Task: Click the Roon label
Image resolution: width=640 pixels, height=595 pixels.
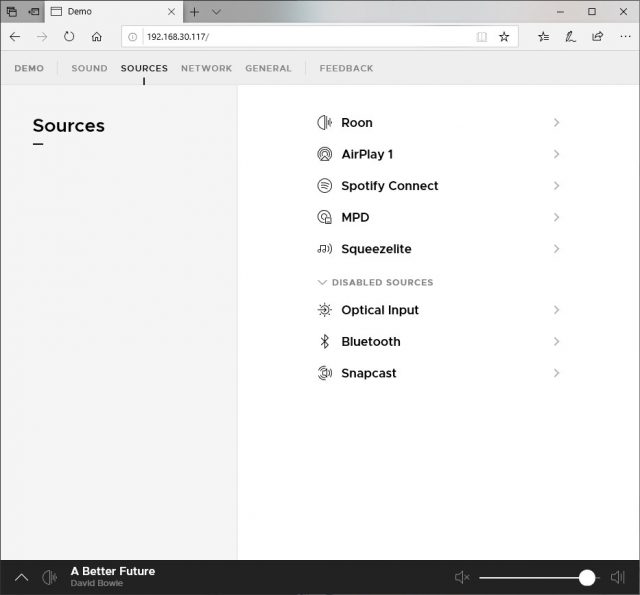Action: tap(357, 122)
